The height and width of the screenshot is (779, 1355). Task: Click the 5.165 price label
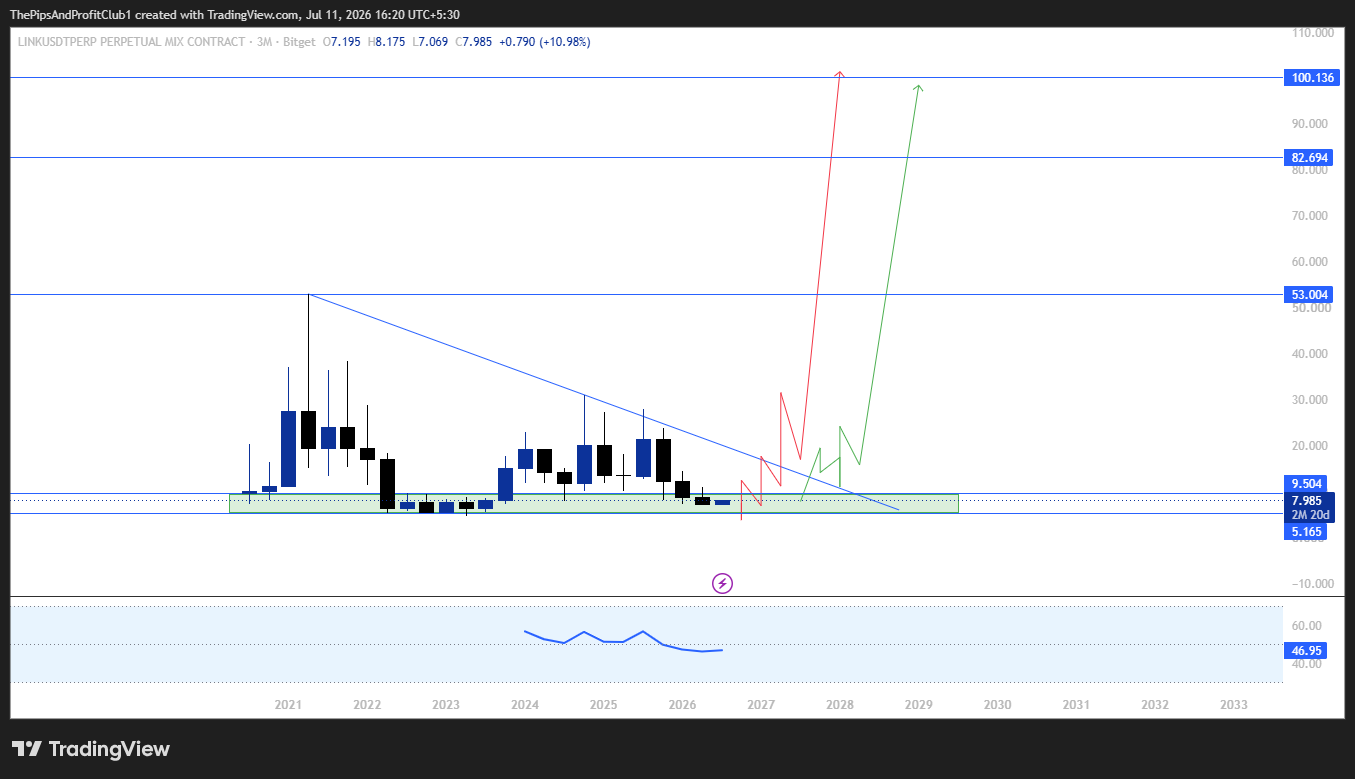[1307, 532]
